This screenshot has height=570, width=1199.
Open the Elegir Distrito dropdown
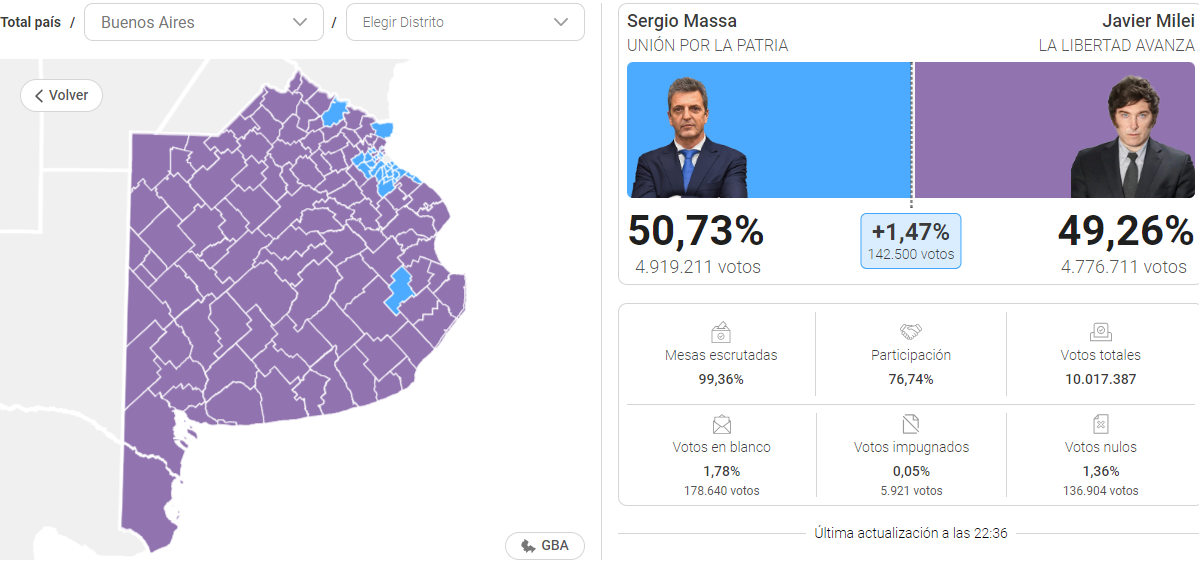pos(465,22)
